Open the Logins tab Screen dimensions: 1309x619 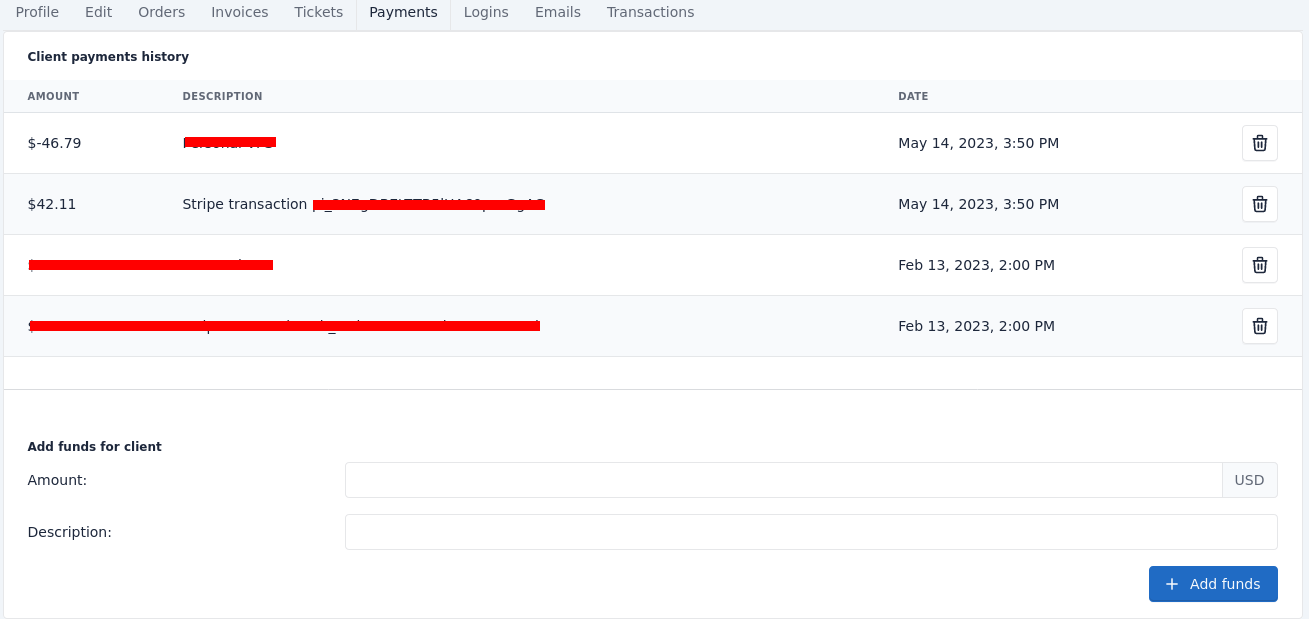coord(485,12)
